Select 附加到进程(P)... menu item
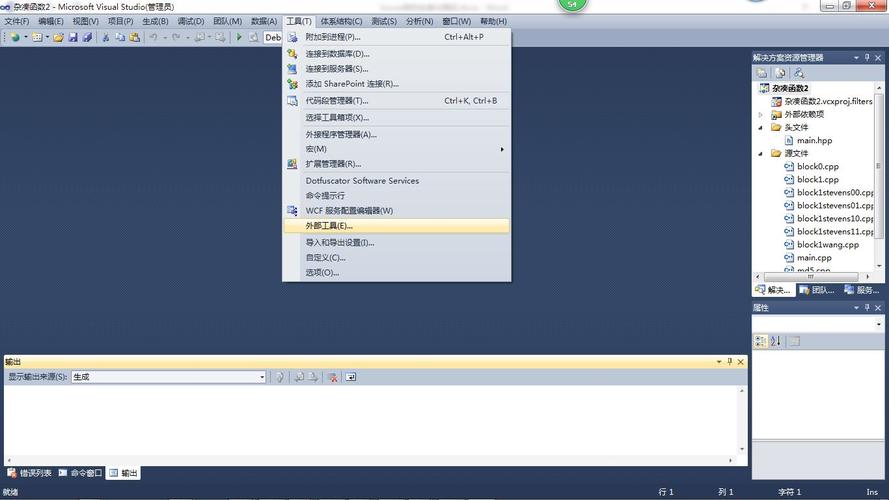This screenshot has height=500, width=889. coord(396,37)
